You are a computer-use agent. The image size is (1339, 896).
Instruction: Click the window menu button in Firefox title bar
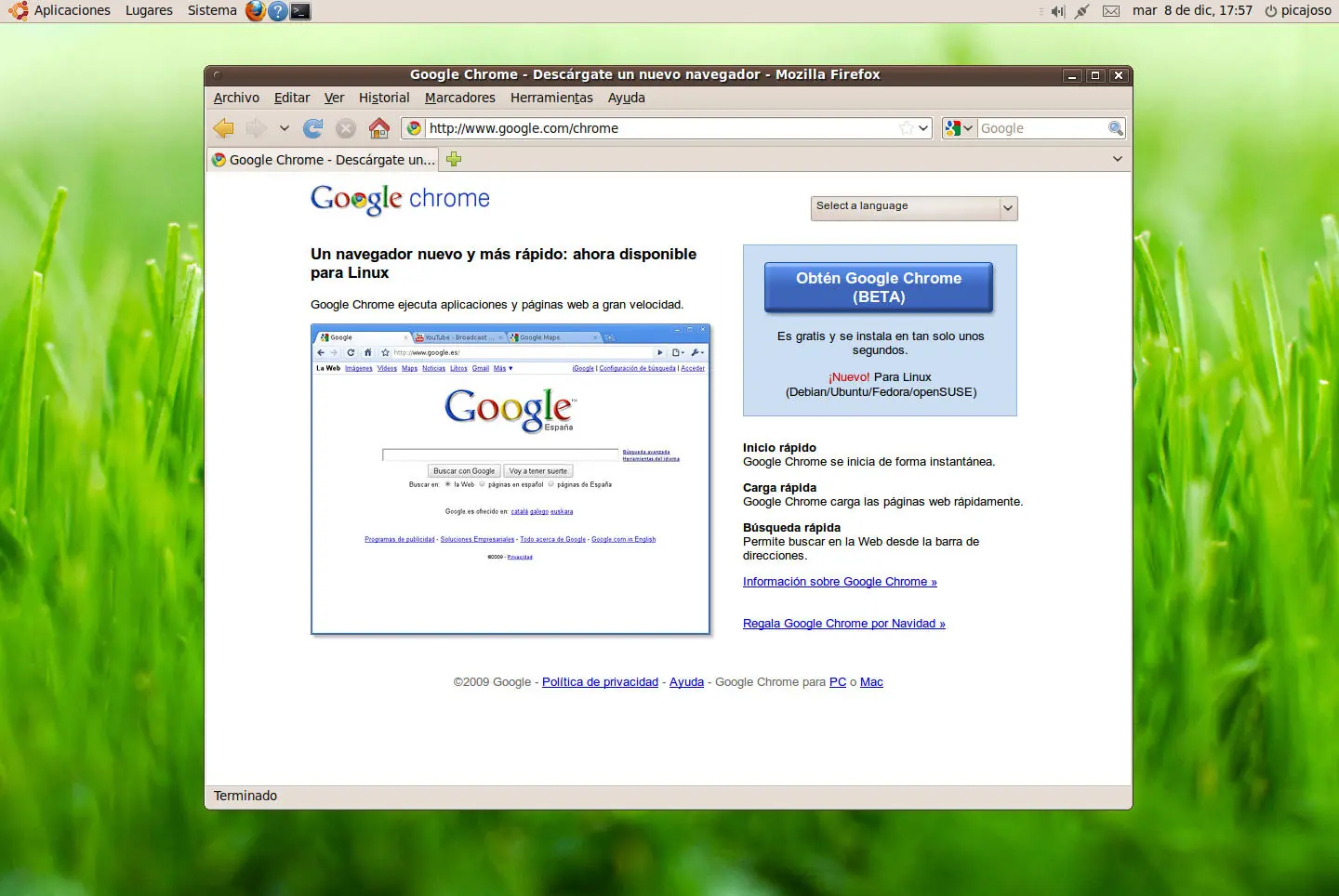point(217,75)
